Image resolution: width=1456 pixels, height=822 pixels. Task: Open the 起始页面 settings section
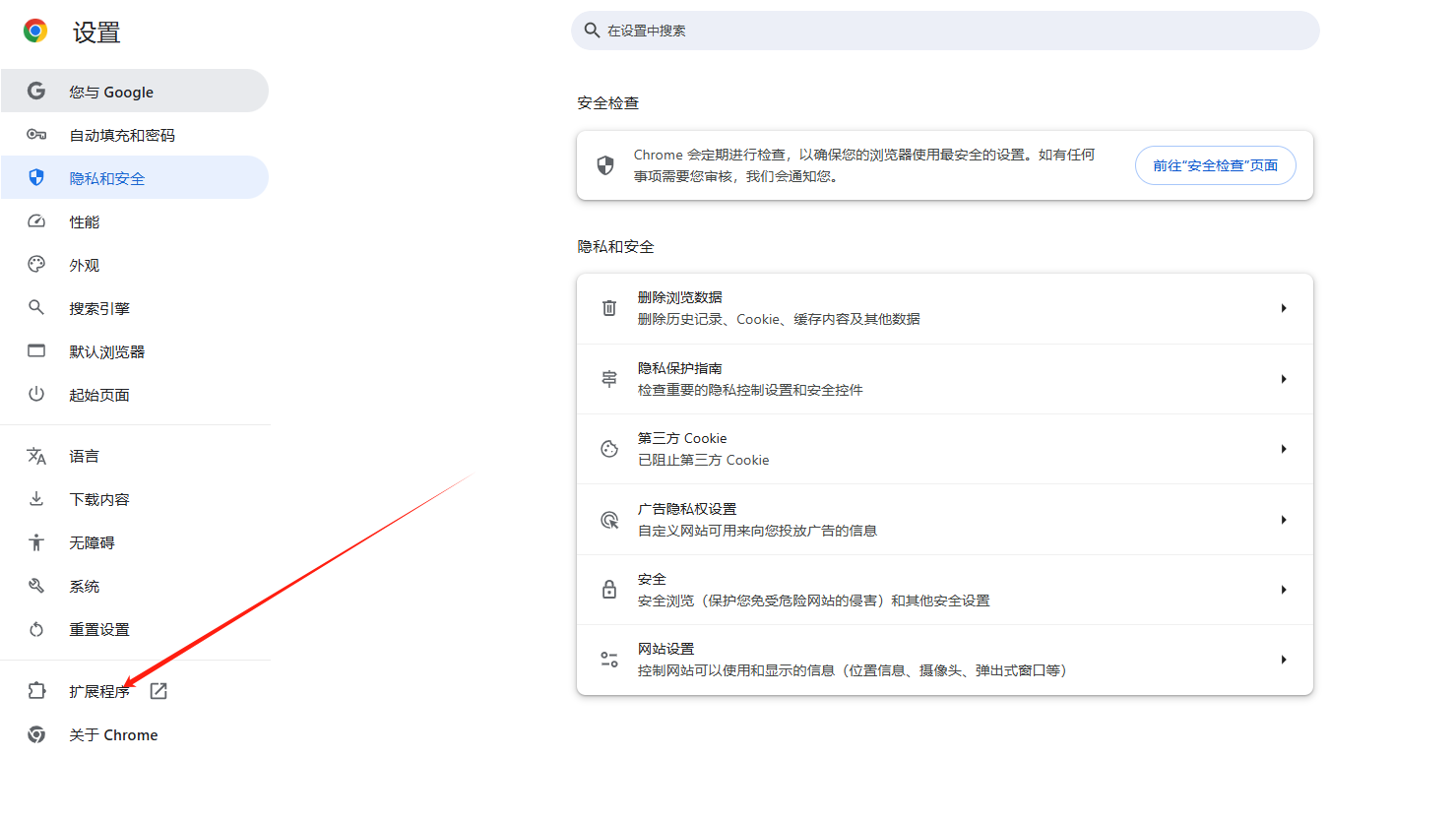[134, 394]
